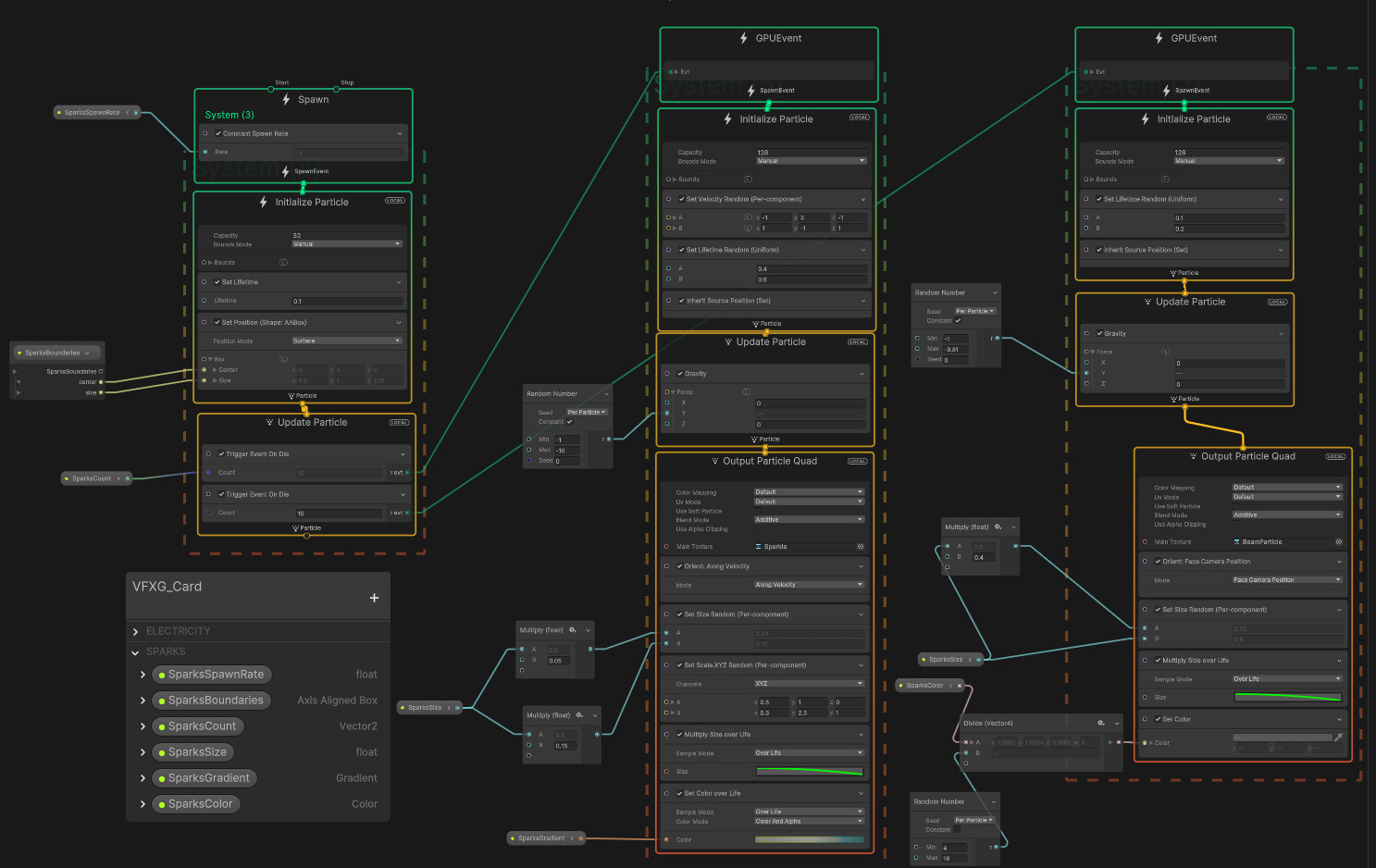Open object picker for BeamParticle main texture
1376x868 pixels.
(1338, 541)
